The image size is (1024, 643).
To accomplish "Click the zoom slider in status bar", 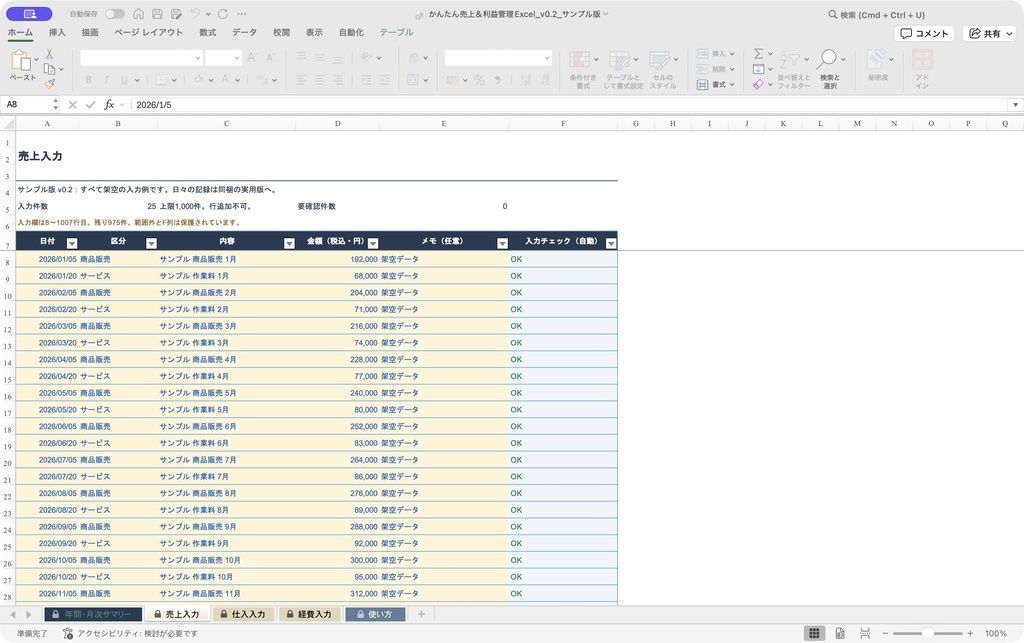I will [x=927, y=633].
